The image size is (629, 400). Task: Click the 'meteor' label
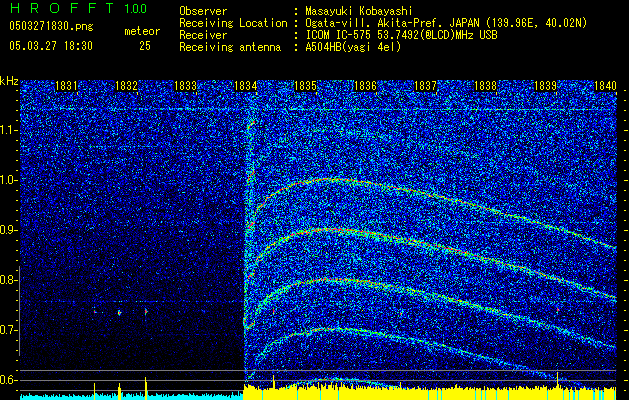[x=142, y=31]
